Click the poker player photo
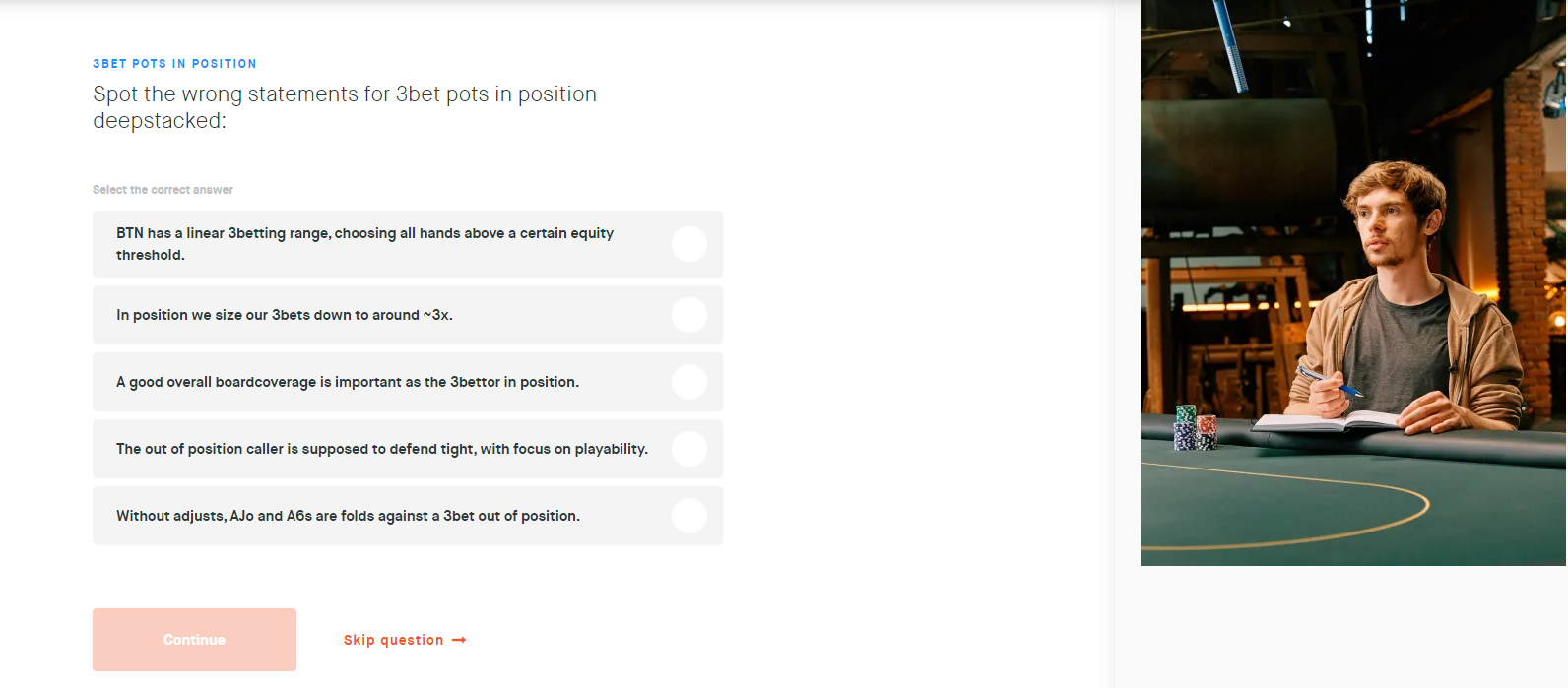The image size is (1568, 688). 1353,282
